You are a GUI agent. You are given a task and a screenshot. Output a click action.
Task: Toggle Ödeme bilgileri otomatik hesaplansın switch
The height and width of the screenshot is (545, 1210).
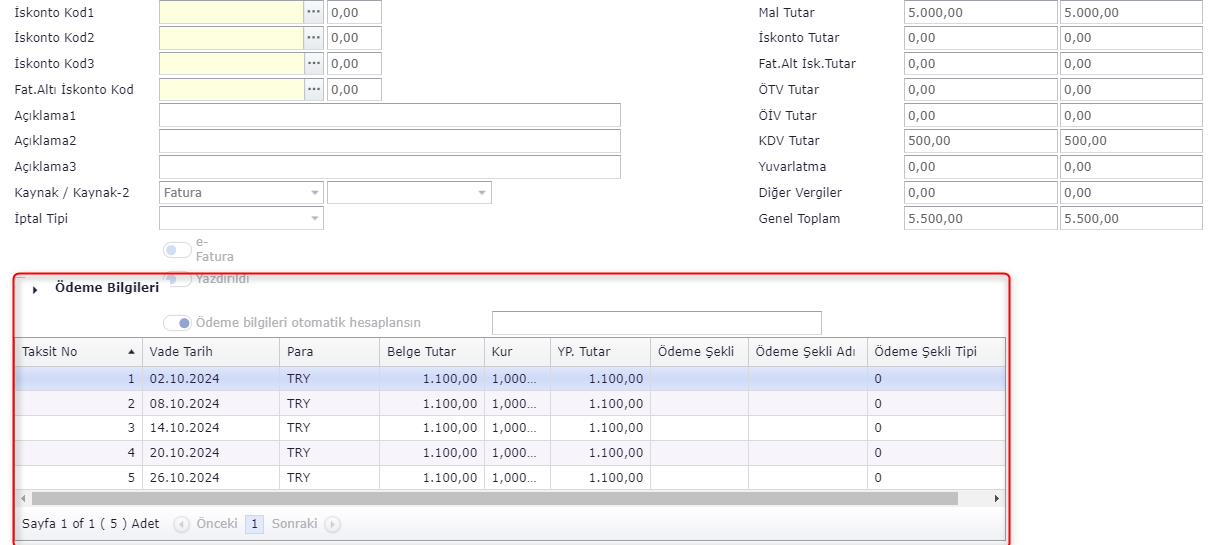(x=177, y=323)
